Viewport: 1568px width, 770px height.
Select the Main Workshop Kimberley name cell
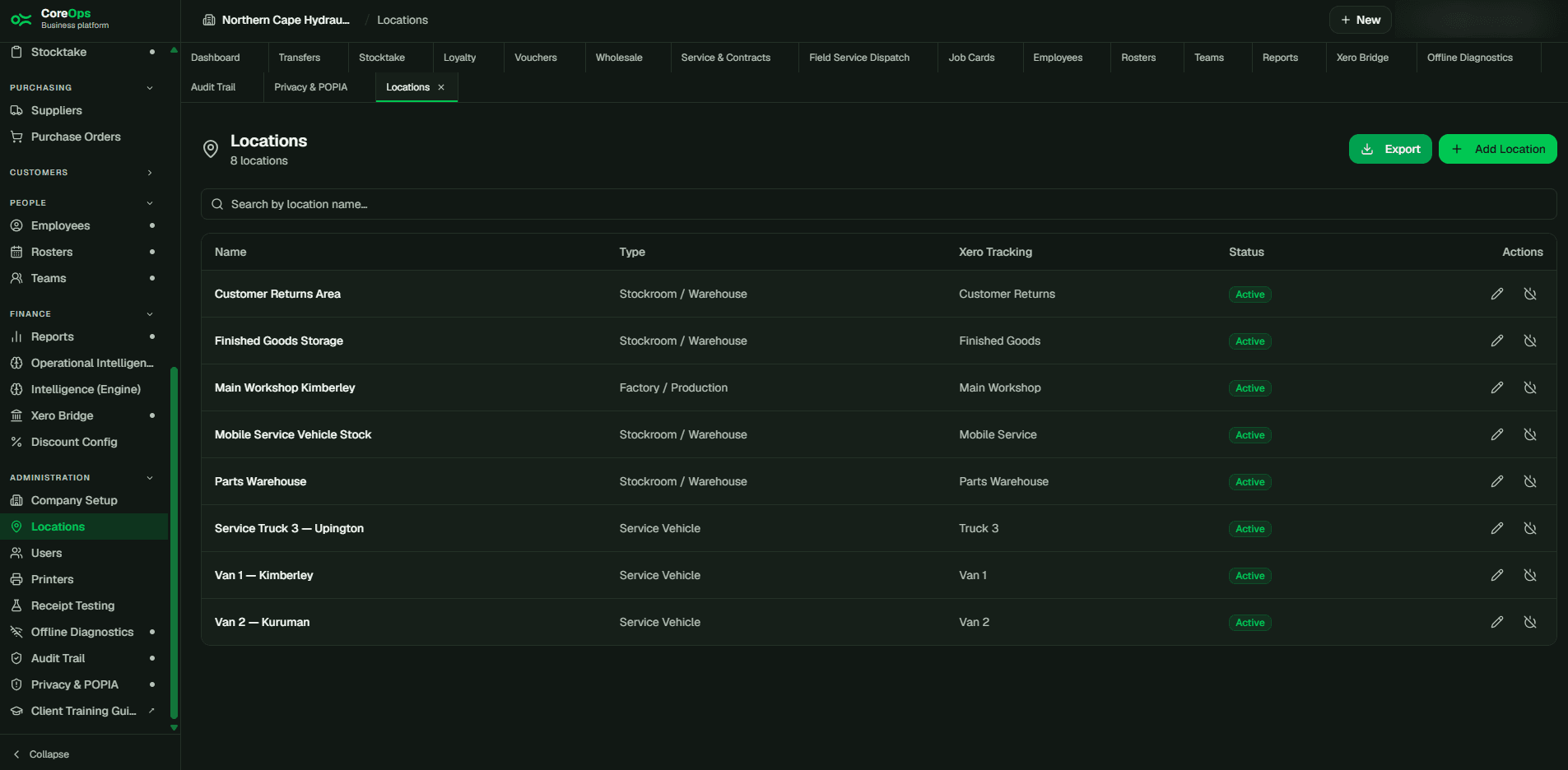(285, 387)
